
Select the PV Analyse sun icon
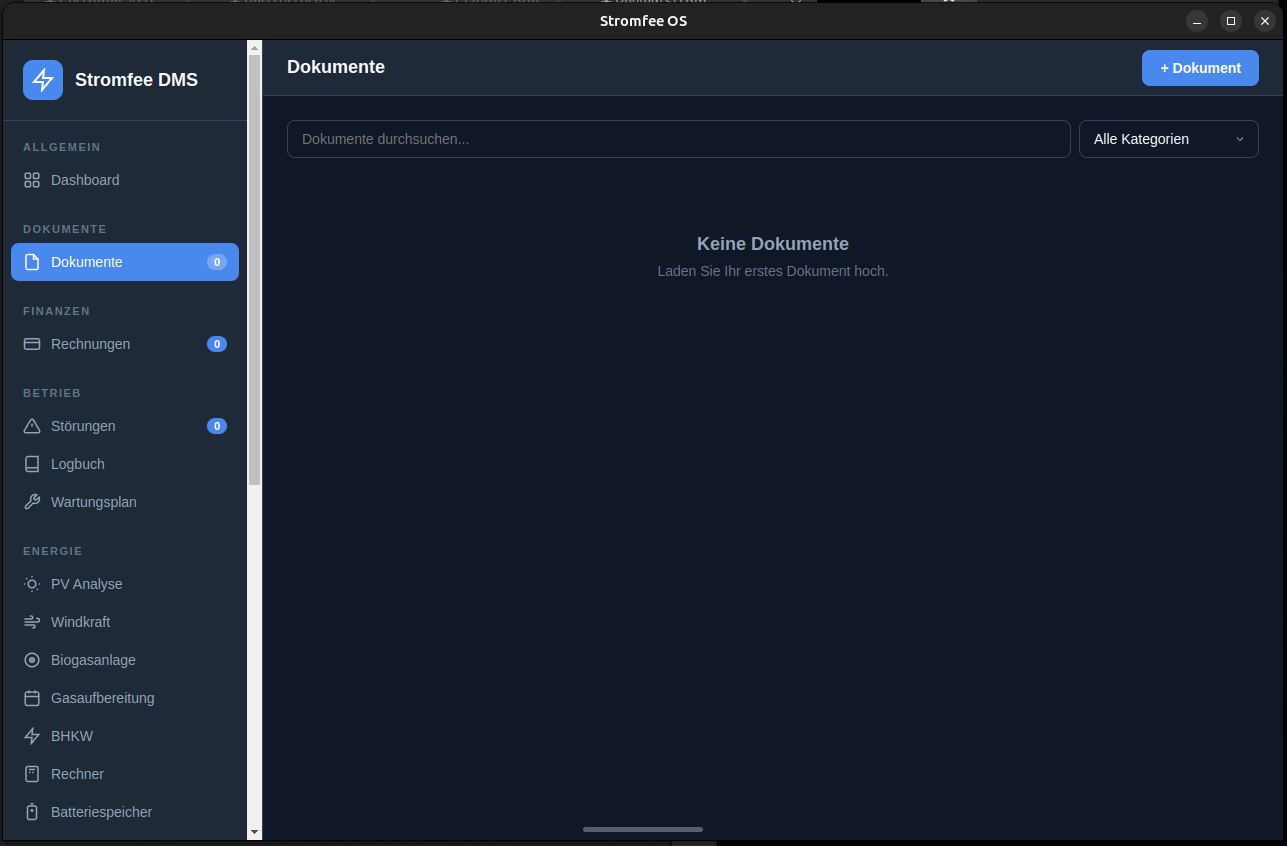(x=32, y=584)
